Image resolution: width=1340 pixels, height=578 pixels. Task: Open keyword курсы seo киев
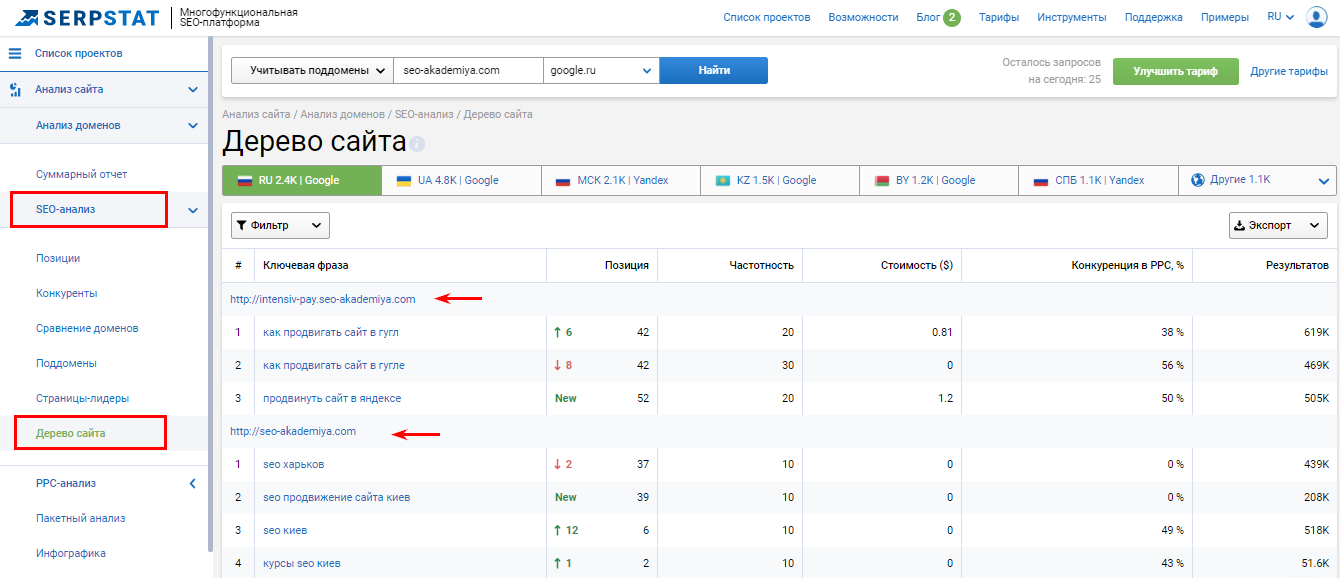coord(302,563)
